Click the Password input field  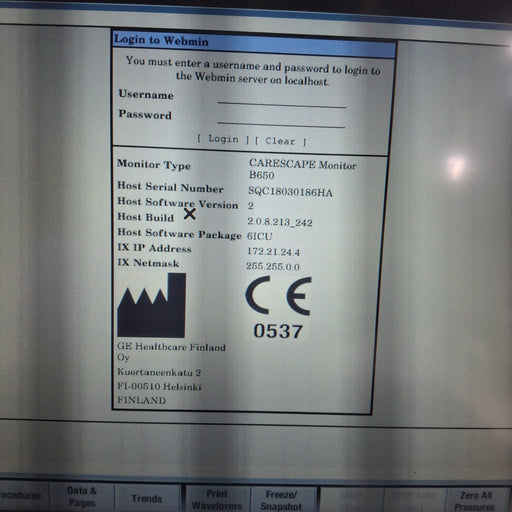pyautogui.click(x=281, y=120)
